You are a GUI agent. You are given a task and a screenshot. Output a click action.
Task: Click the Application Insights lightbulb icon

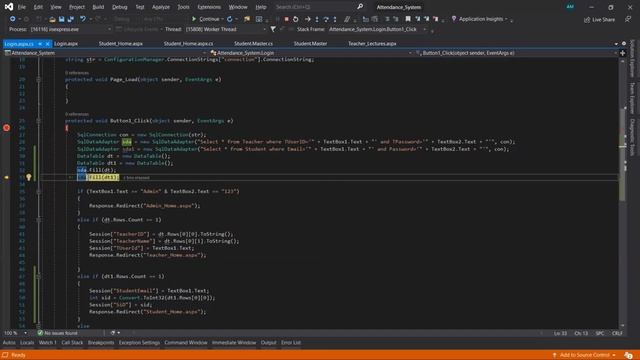click(454, 19)
